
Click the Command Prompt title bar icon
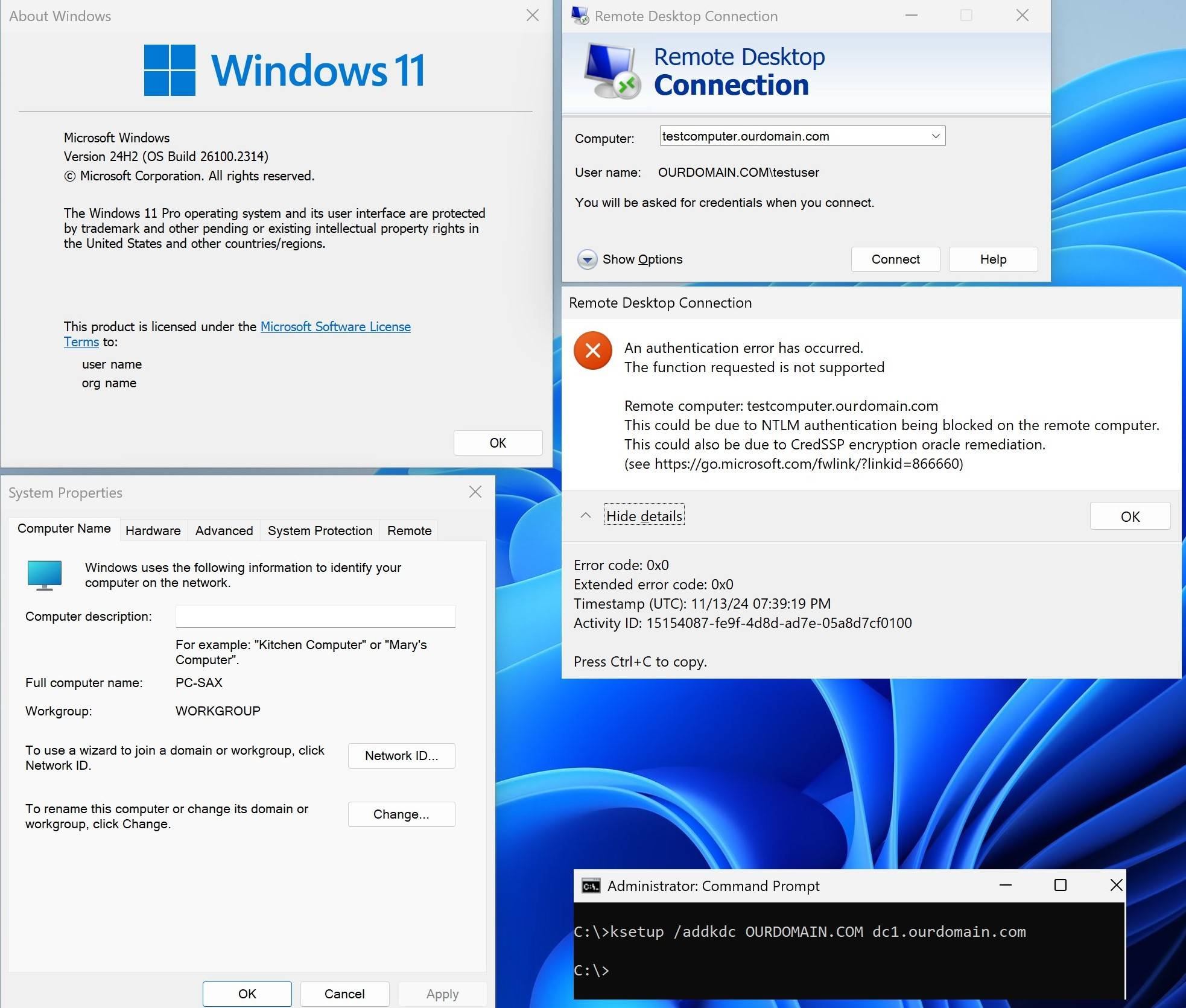click(591, 886)
